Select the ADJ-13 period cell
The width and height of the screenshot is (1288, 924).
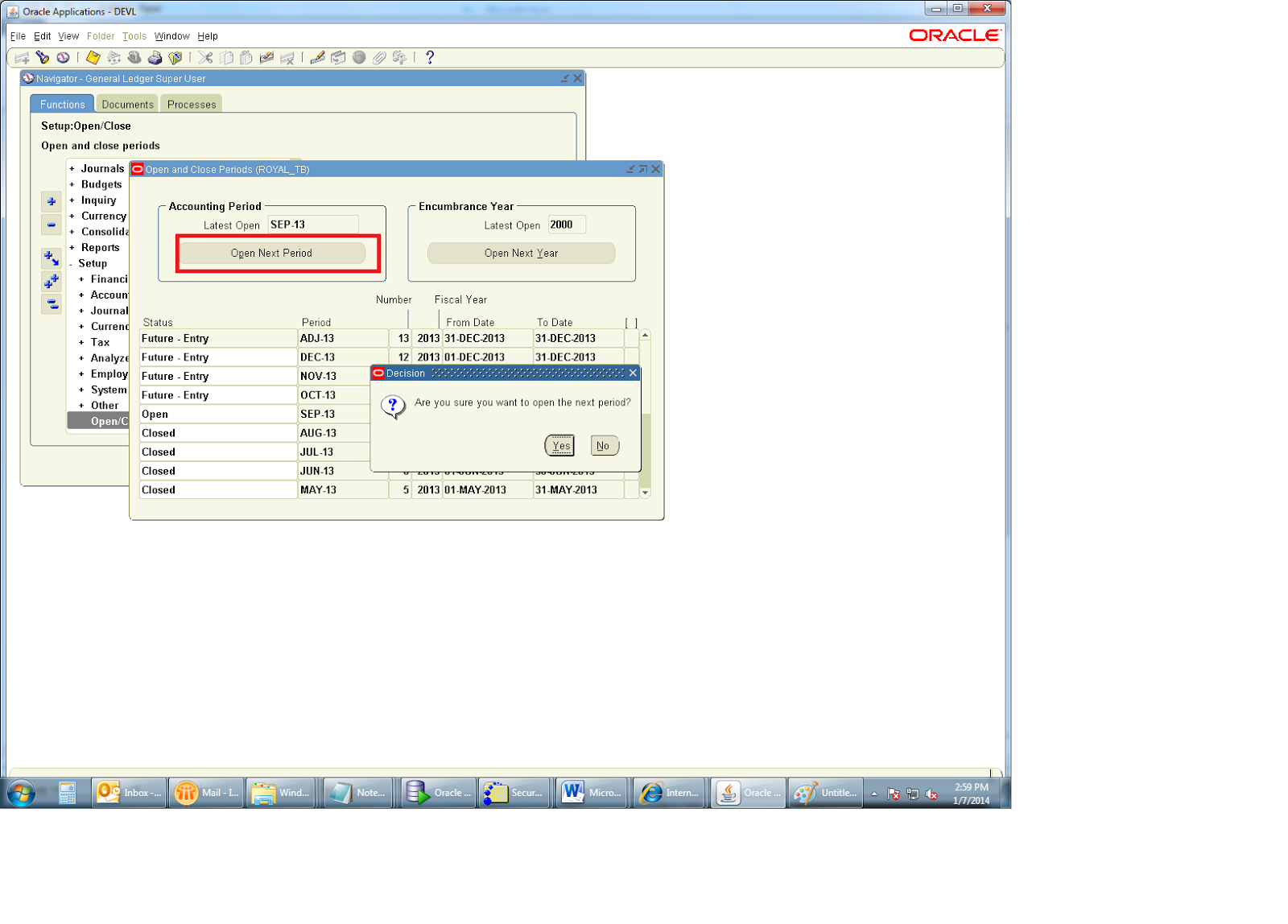(x=343, y=339)
